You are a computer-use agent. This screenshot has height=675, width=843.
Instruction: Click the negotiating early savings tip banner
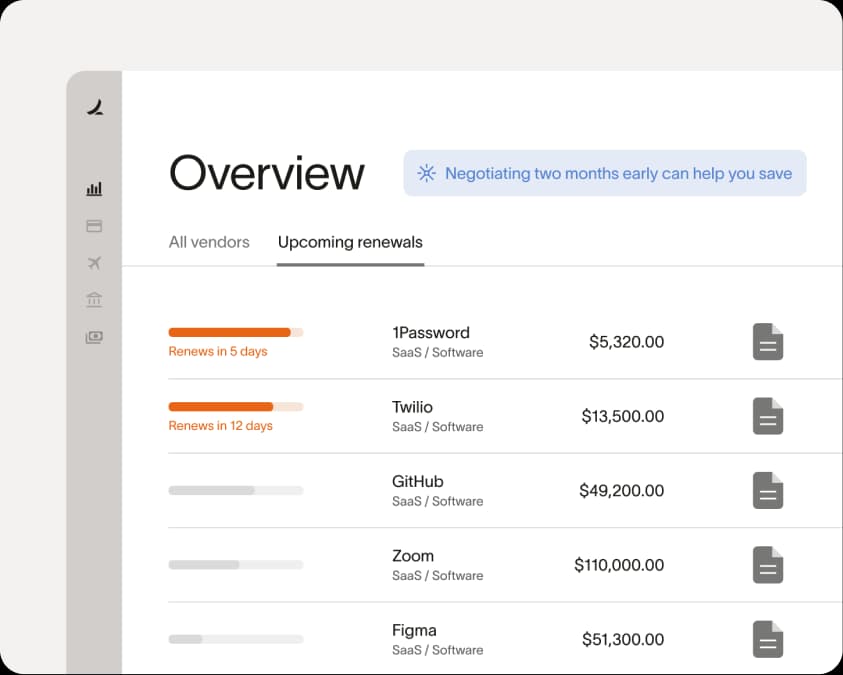tap(605, 174)
